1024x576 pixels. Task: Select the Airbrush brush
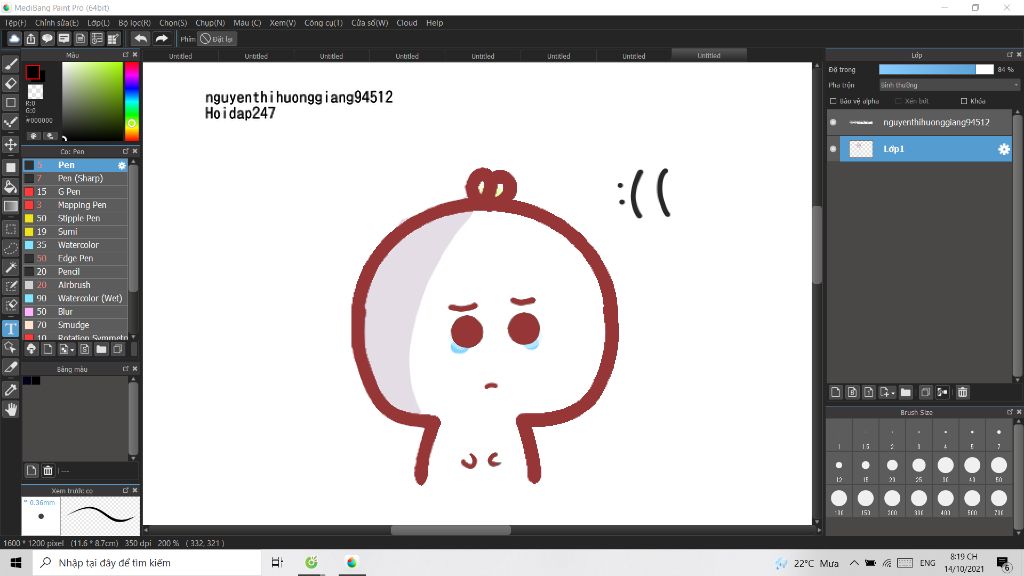click(x=75, y=285)
